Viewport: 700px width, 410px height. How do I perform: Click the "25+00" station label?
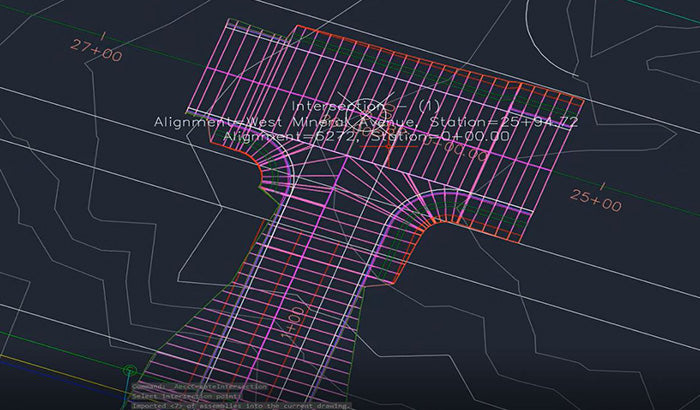point(596,200)
